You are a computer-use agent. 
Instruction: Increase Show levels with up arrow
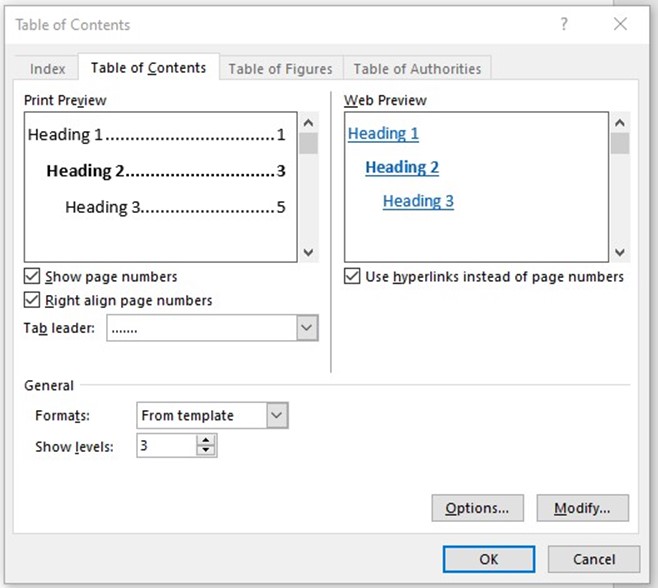tap(206, 440)
